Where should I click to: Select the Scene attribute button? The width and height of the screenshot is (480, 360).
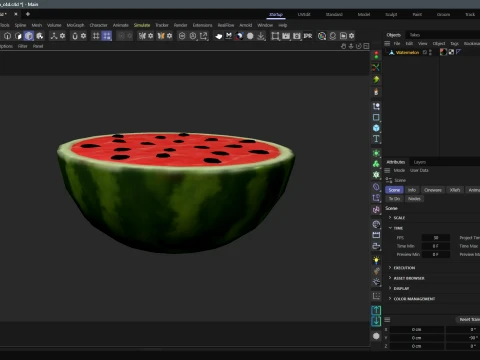click(x=394, y=190)
